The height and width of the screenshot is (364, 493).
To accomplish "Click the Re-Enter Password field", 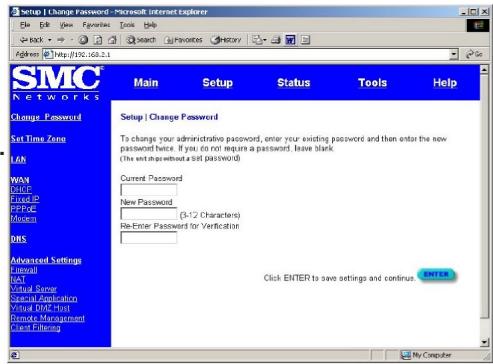I will tap(149, 238).
